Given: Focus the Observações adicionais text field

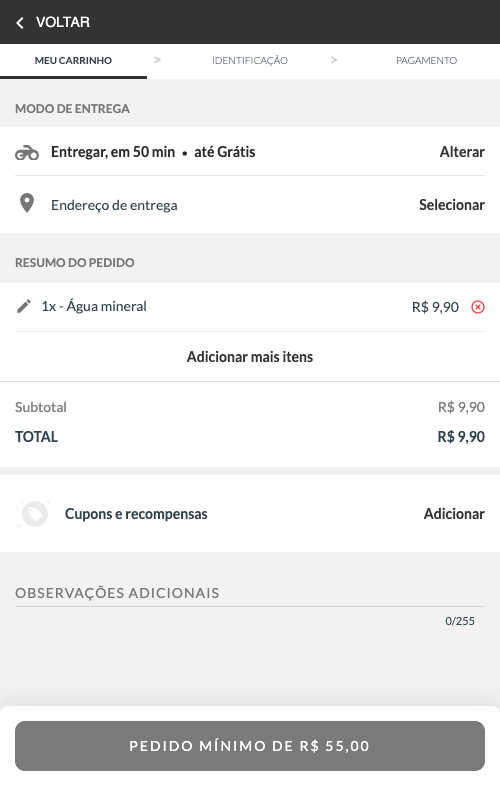Looking at the screenshot, I should (250, 593).
